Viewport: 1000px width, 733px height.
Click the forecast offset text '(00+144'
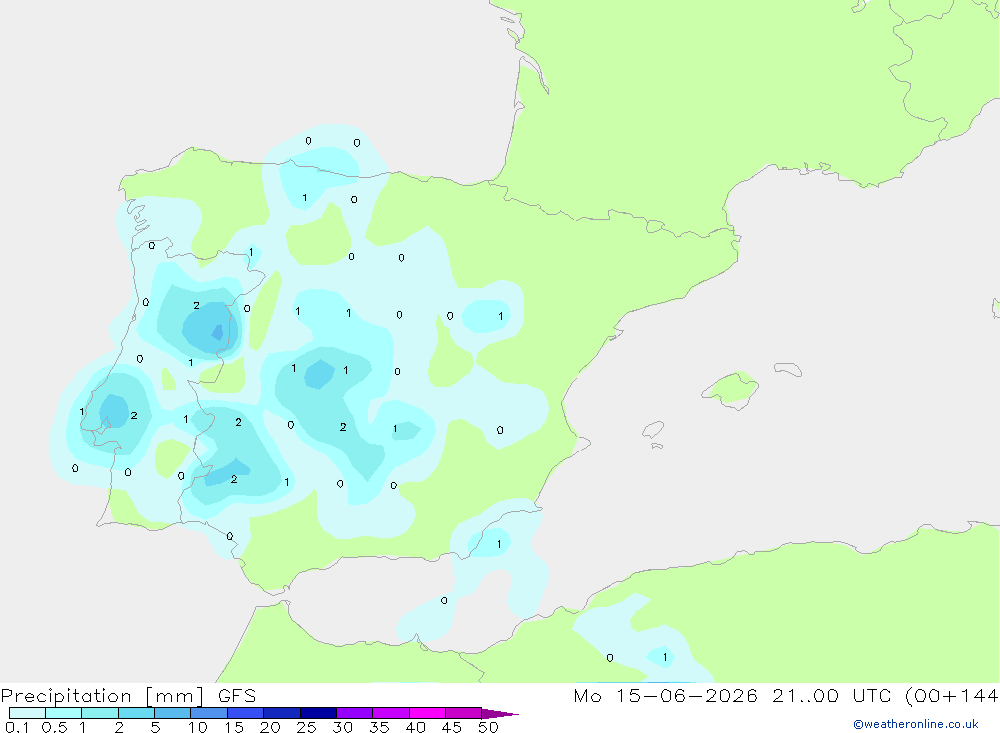tap(952, 696)
